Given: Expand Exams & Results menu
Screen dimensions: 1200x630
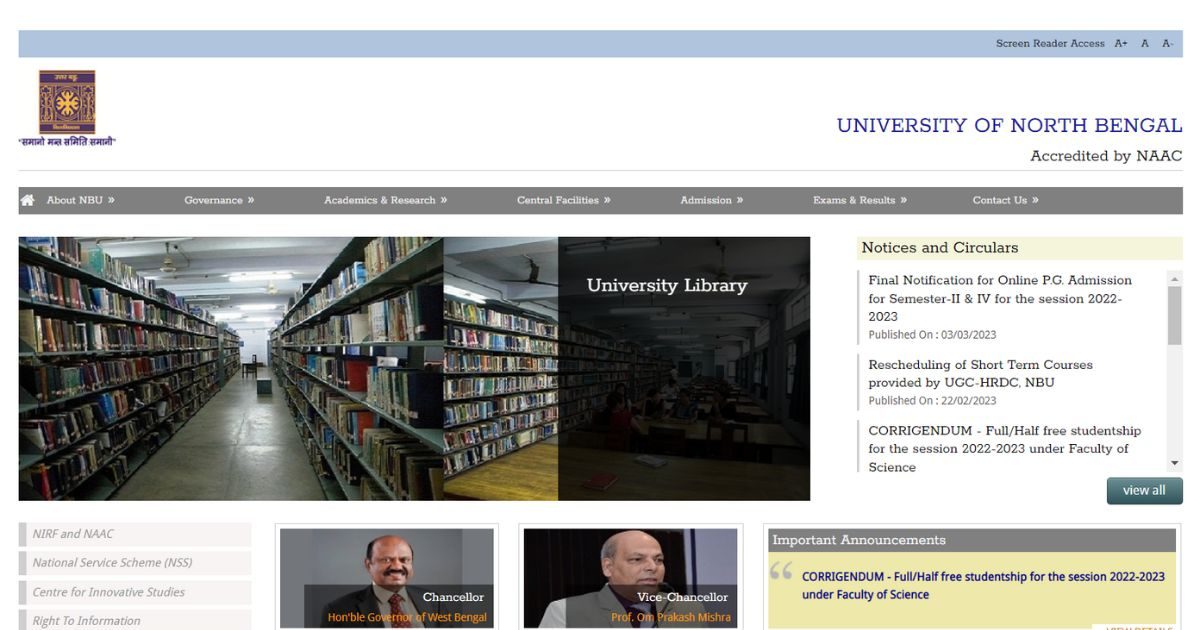Looking at the screenshot, I should coord(860,200).
